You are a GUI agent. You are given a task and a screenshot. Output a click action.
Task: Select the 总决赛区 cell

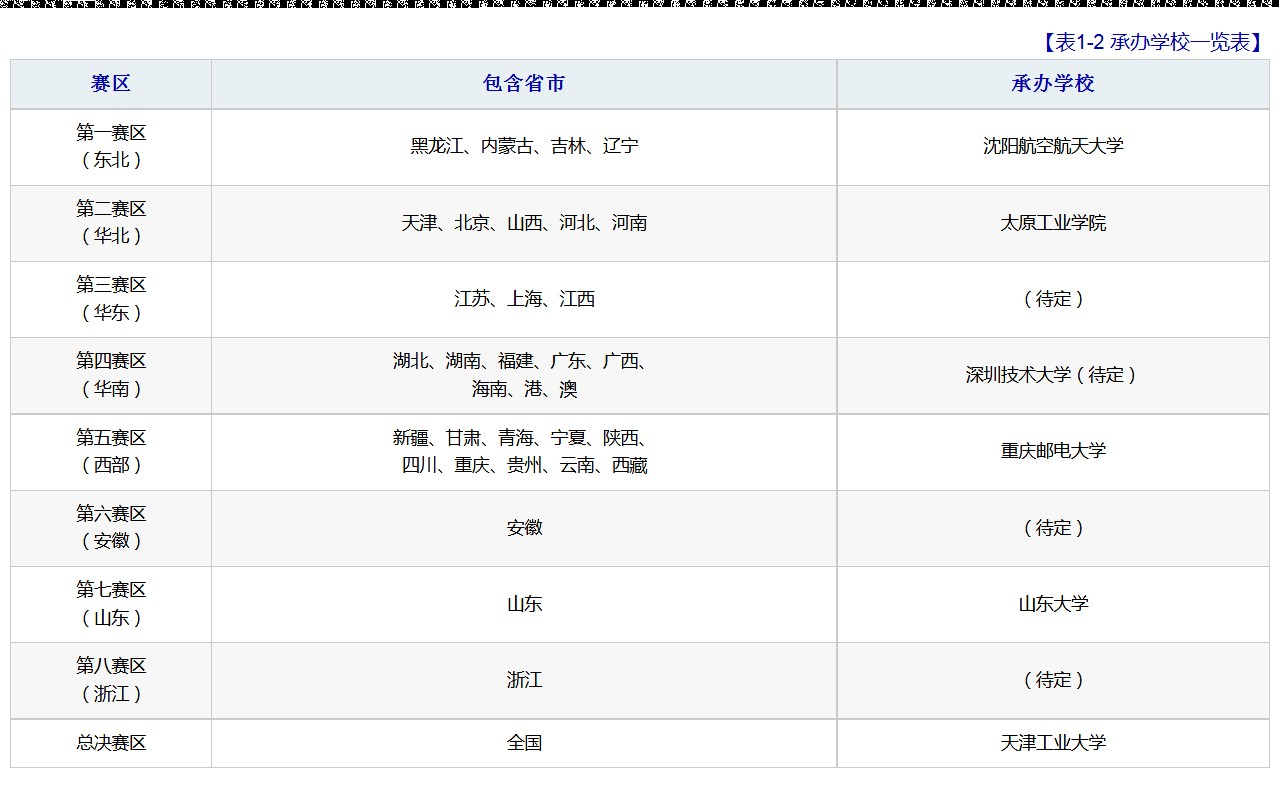111,743
